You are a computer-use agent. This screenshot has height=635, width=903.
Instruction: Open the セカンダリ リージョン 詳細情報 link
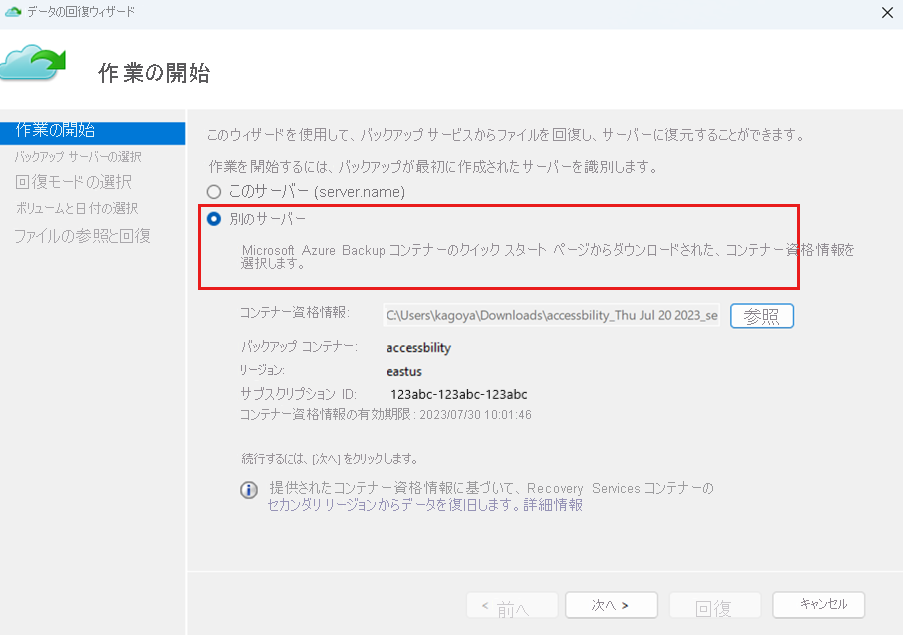(x=425, y=505)
